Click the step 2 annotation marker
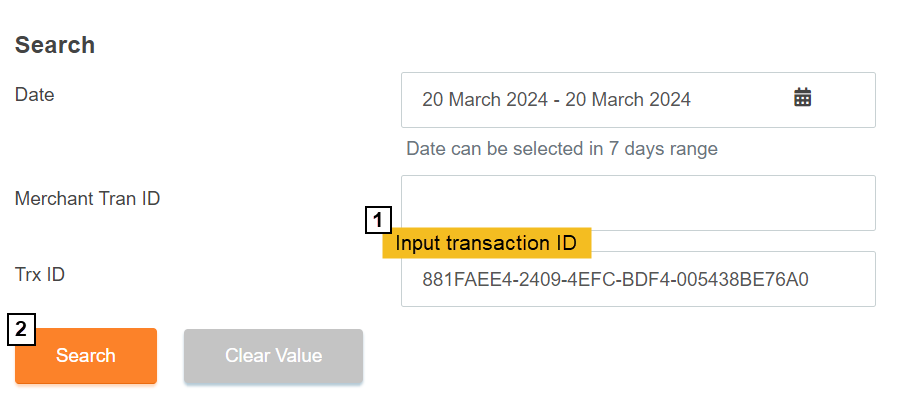This screenshot has height=400, width=904. pyautogui.click(x=22, y=331)
